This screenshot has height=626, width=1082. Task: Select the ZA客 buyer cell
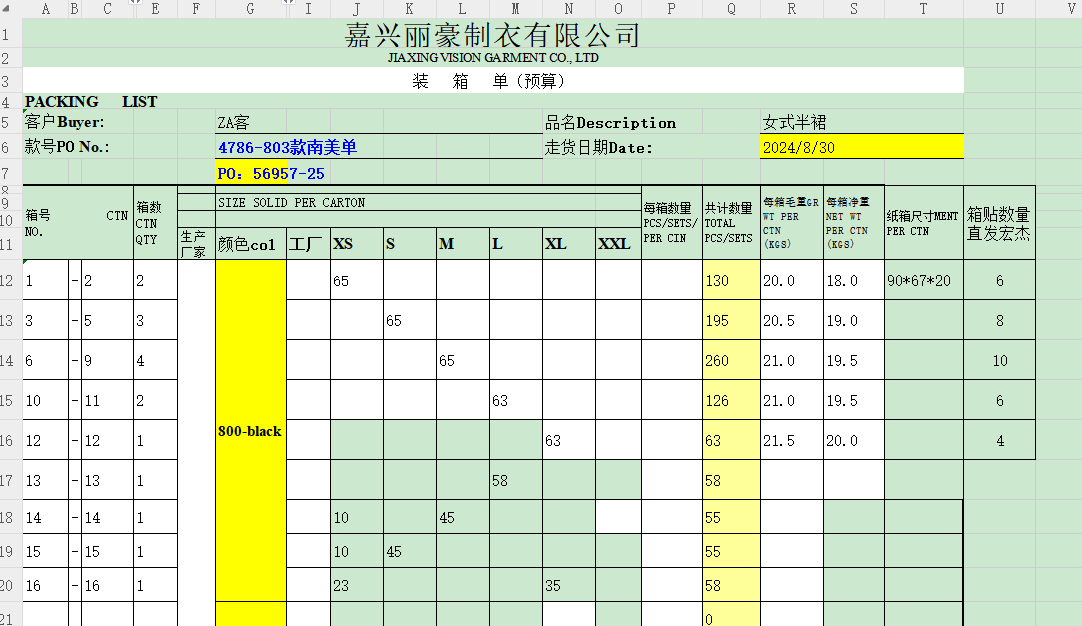pyautogui.click(x=234, y=122)
